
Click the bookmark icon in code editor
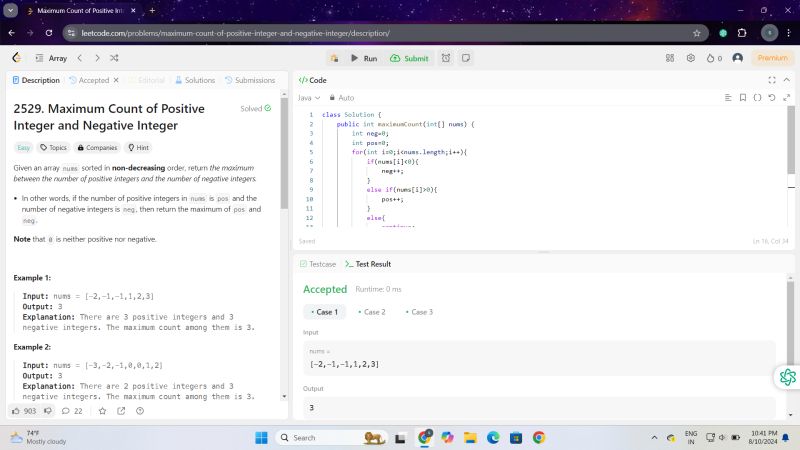743,97
